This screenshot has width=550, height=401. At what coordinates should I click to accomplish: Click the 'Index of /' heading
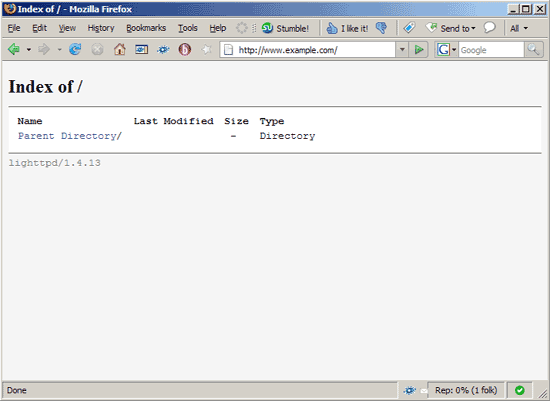click(x=45, y=87)
